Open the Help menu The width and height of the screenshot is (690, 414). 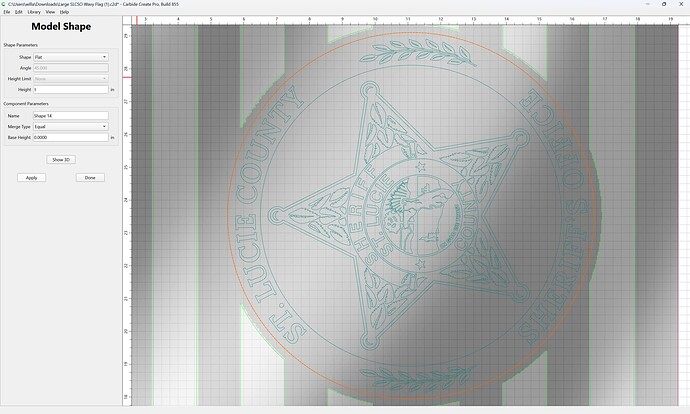(x=64, y=12)
